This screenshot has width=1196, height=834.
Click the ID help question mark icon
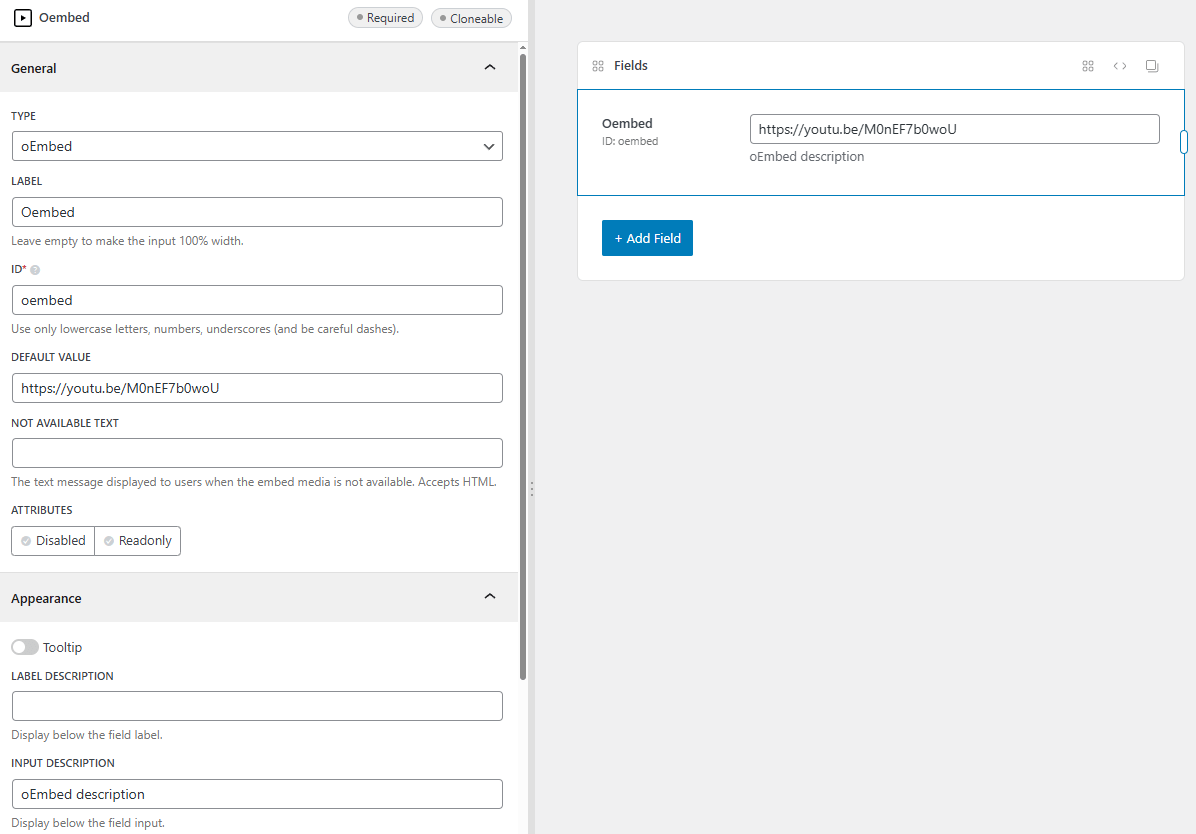[x=36, y=270]
